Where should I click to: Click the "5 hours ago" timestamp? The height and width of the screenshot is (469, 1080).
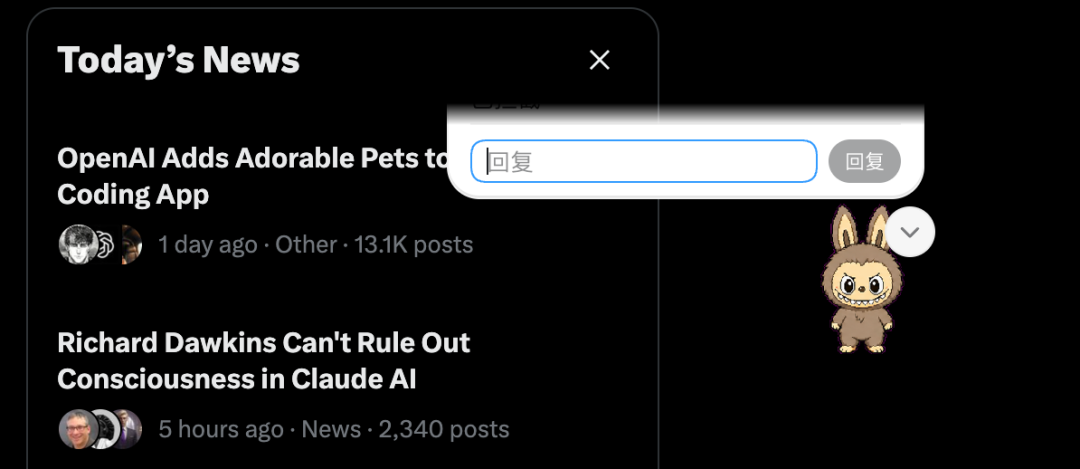(220, 430)
